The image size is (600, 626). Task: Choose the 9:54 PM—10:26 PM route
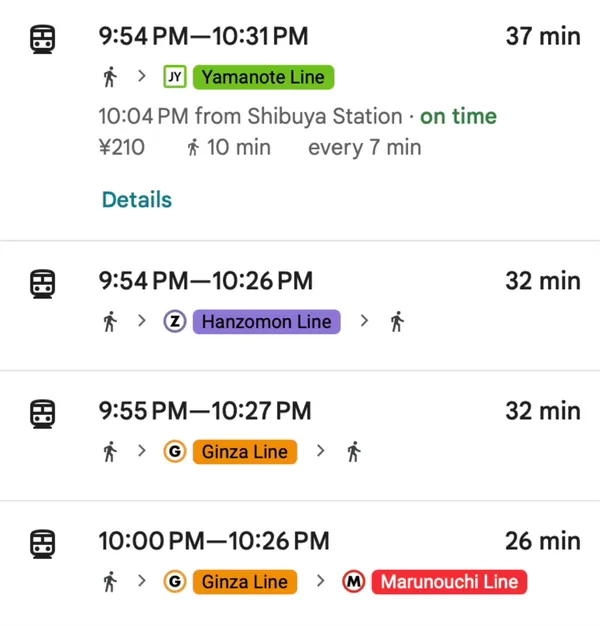[205, 281]
